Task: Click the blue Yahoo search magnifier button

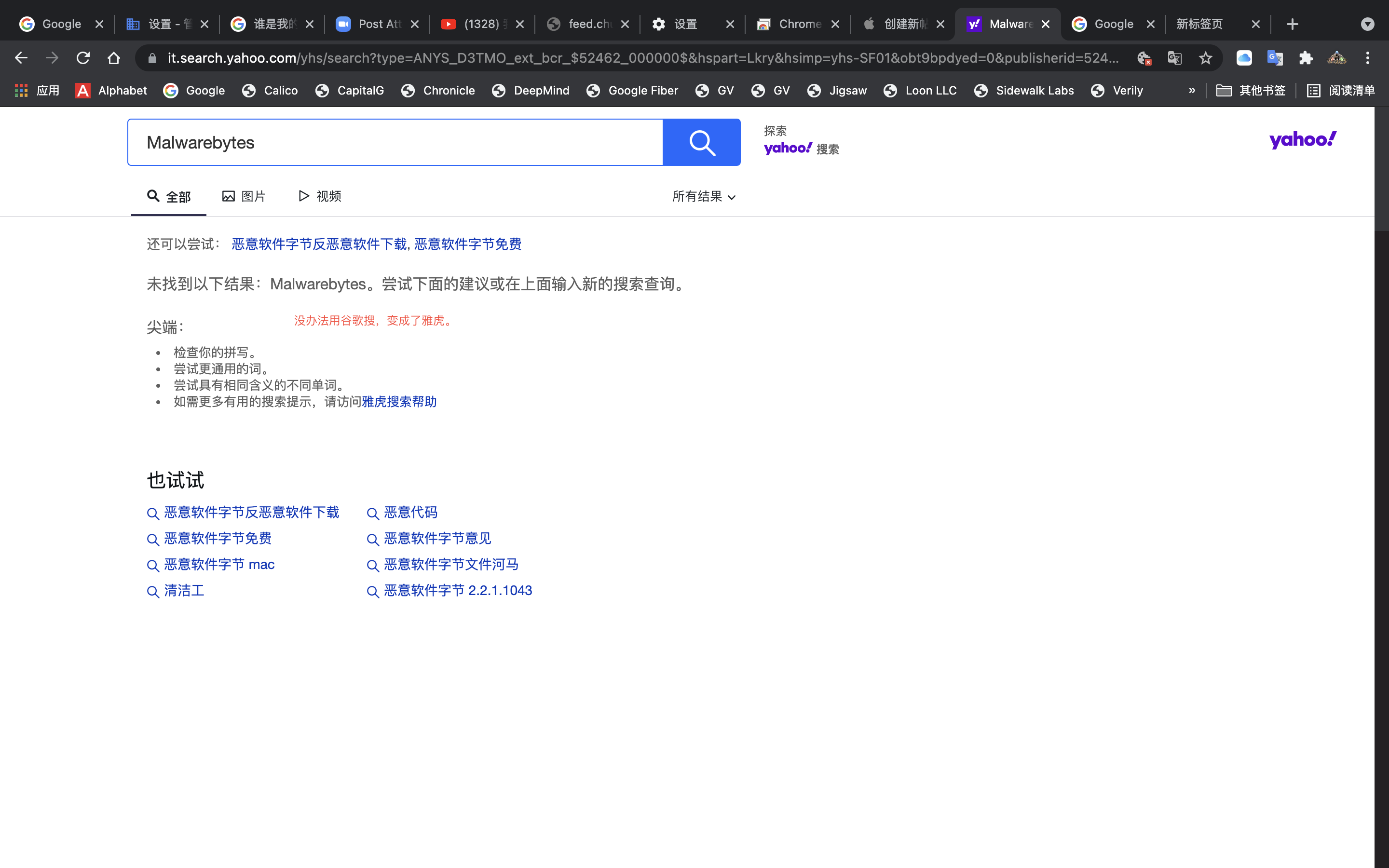Action: [x=701, y=142]
